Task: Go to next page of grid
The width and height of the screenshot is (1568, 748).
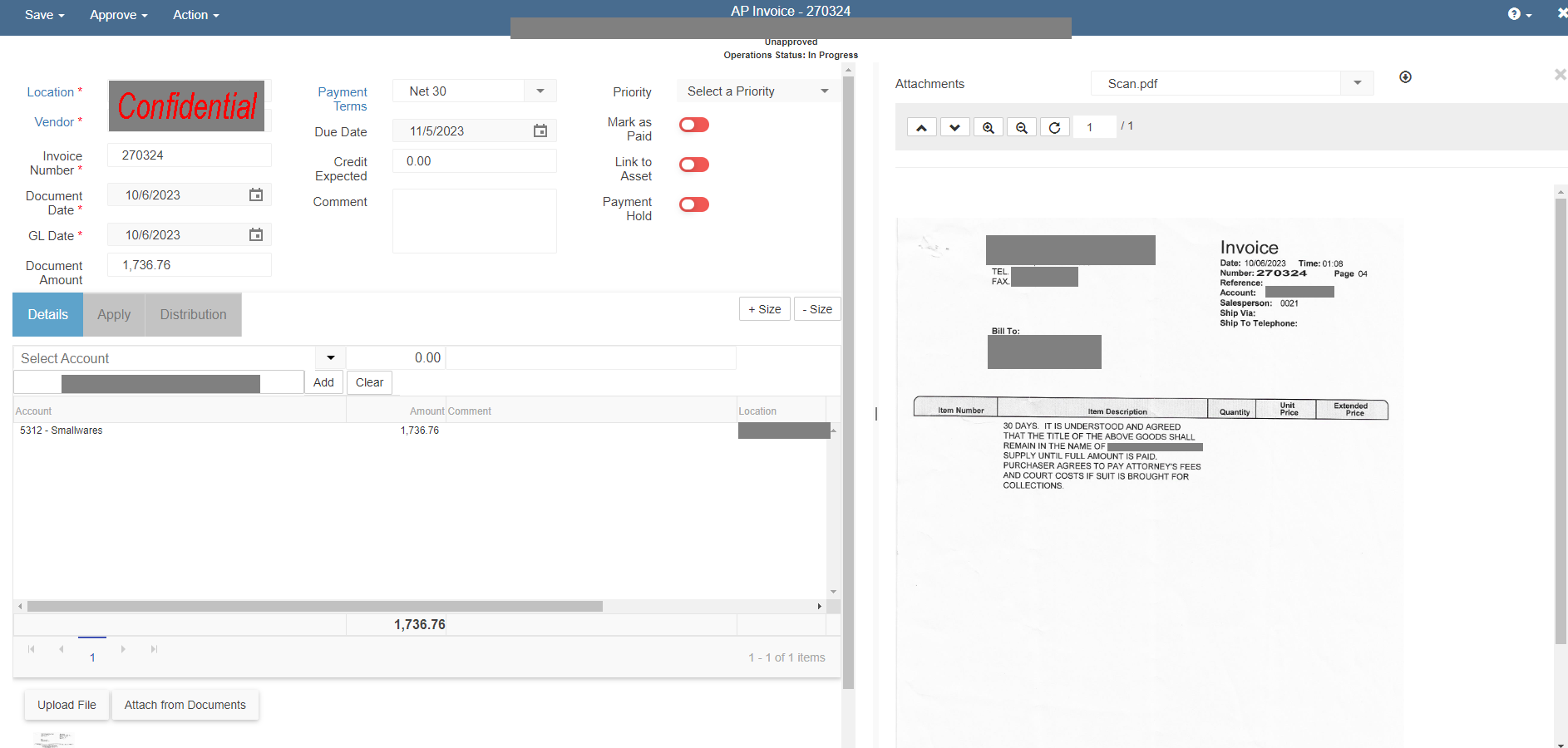Action: (123, 649)
